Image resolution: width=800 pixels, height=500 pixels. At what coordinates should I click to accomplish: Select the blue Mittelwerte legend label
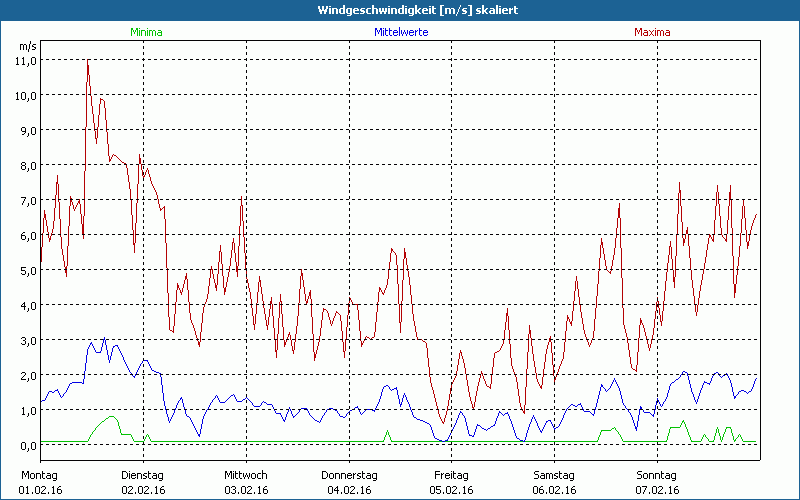pyautogui.click(x=400, y=32)
